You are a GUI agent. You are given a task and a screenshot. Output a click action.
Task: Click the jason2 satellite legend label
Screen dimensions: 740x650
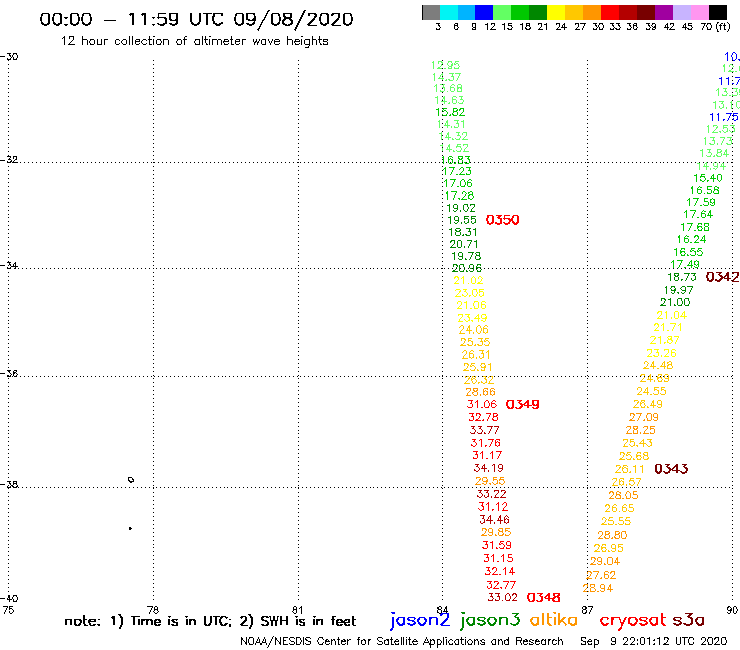click(420, 620)
